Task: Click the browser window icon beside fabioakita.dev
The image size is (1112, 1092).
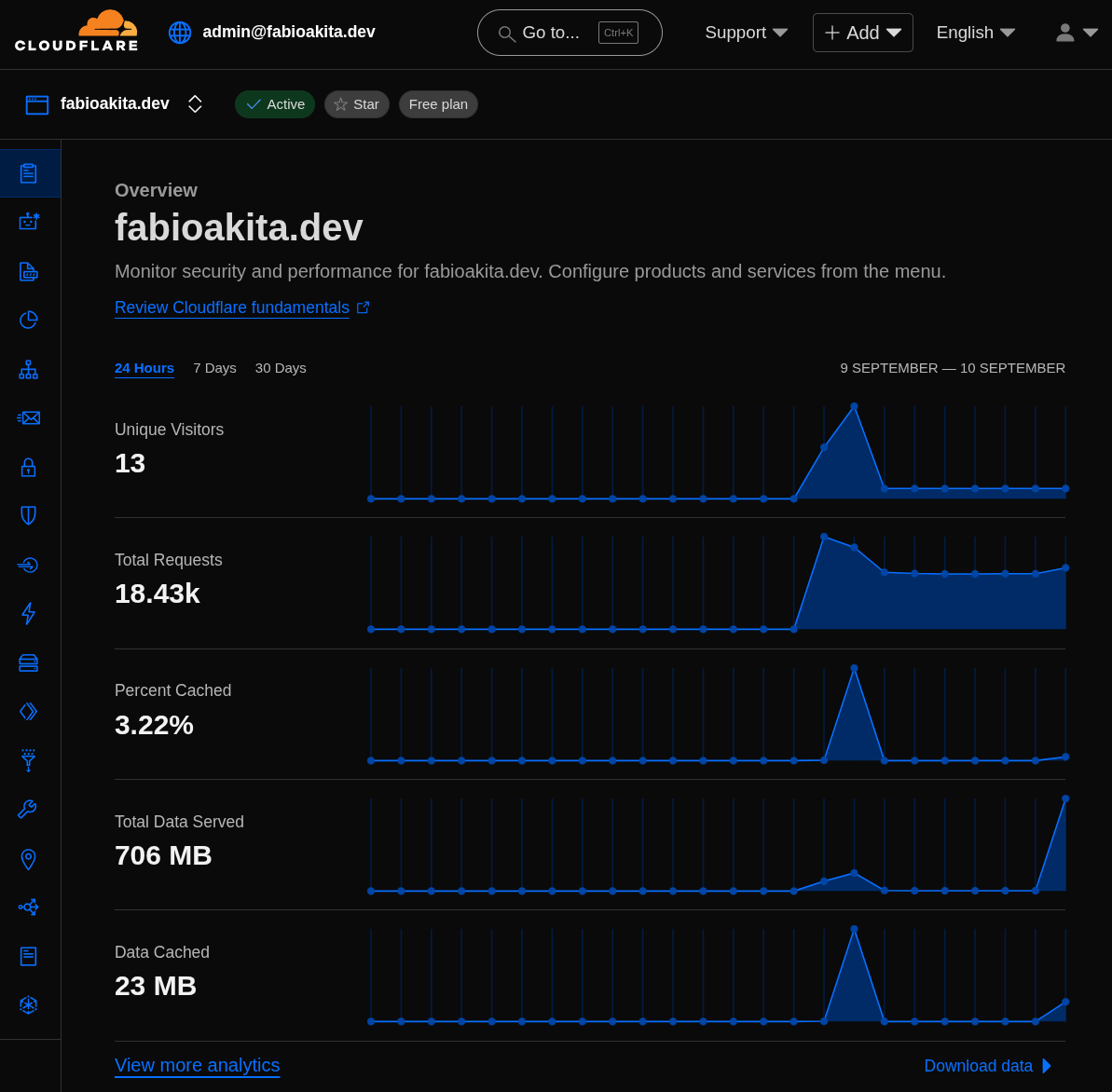Action: [37, 105]
